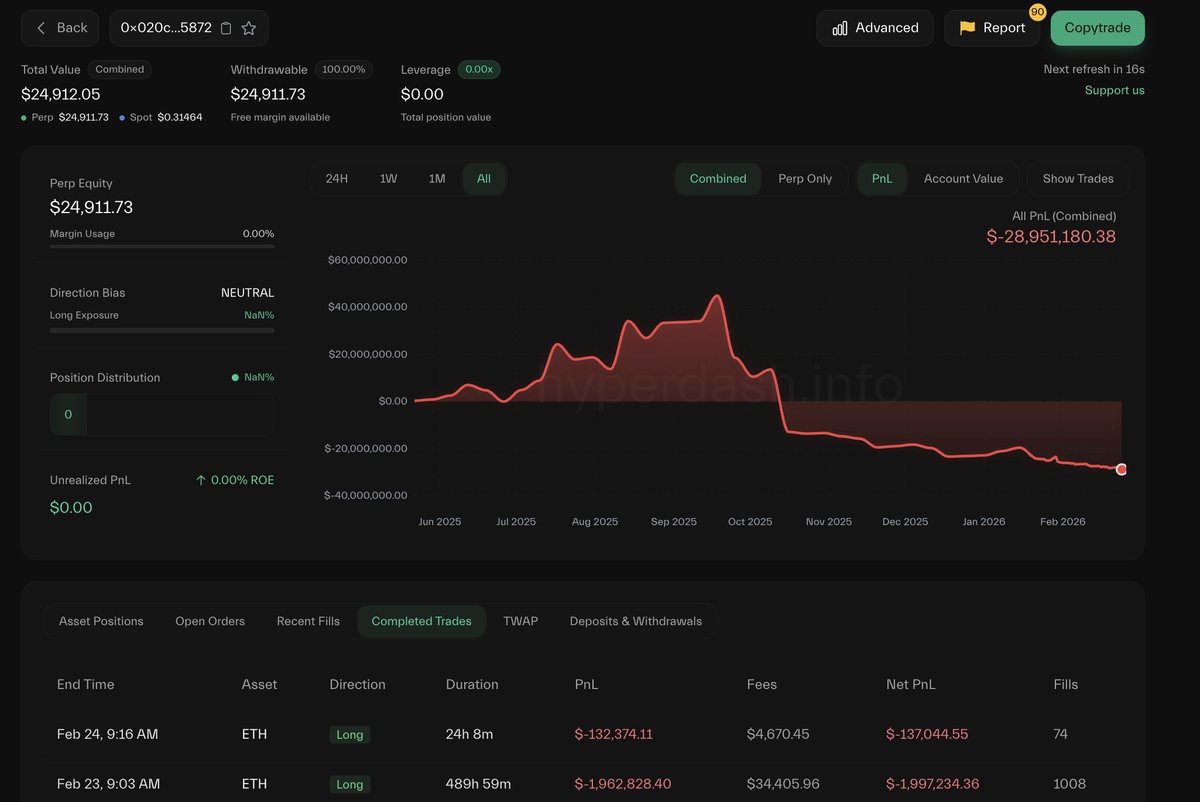The height and width of the screenshot is (802, 1200).
Task: Select the 1W time range
Action: coord(388,179)
